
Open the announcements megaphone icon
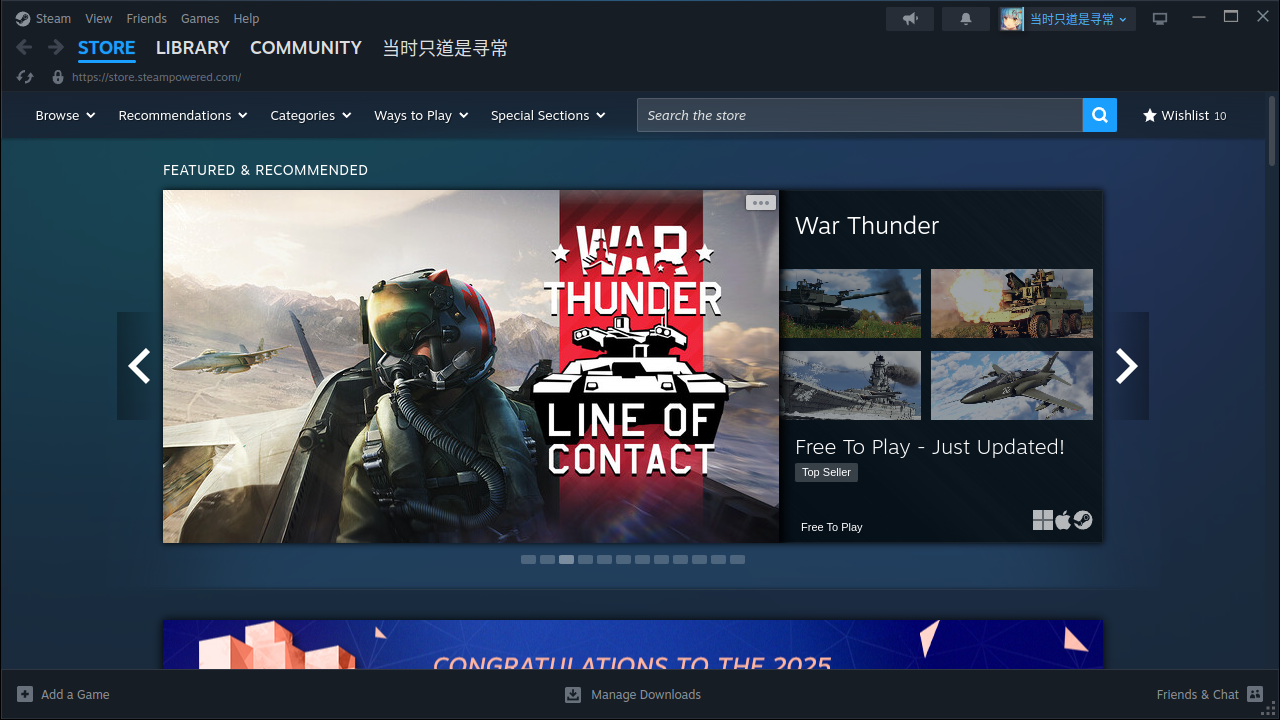[909, 19]
